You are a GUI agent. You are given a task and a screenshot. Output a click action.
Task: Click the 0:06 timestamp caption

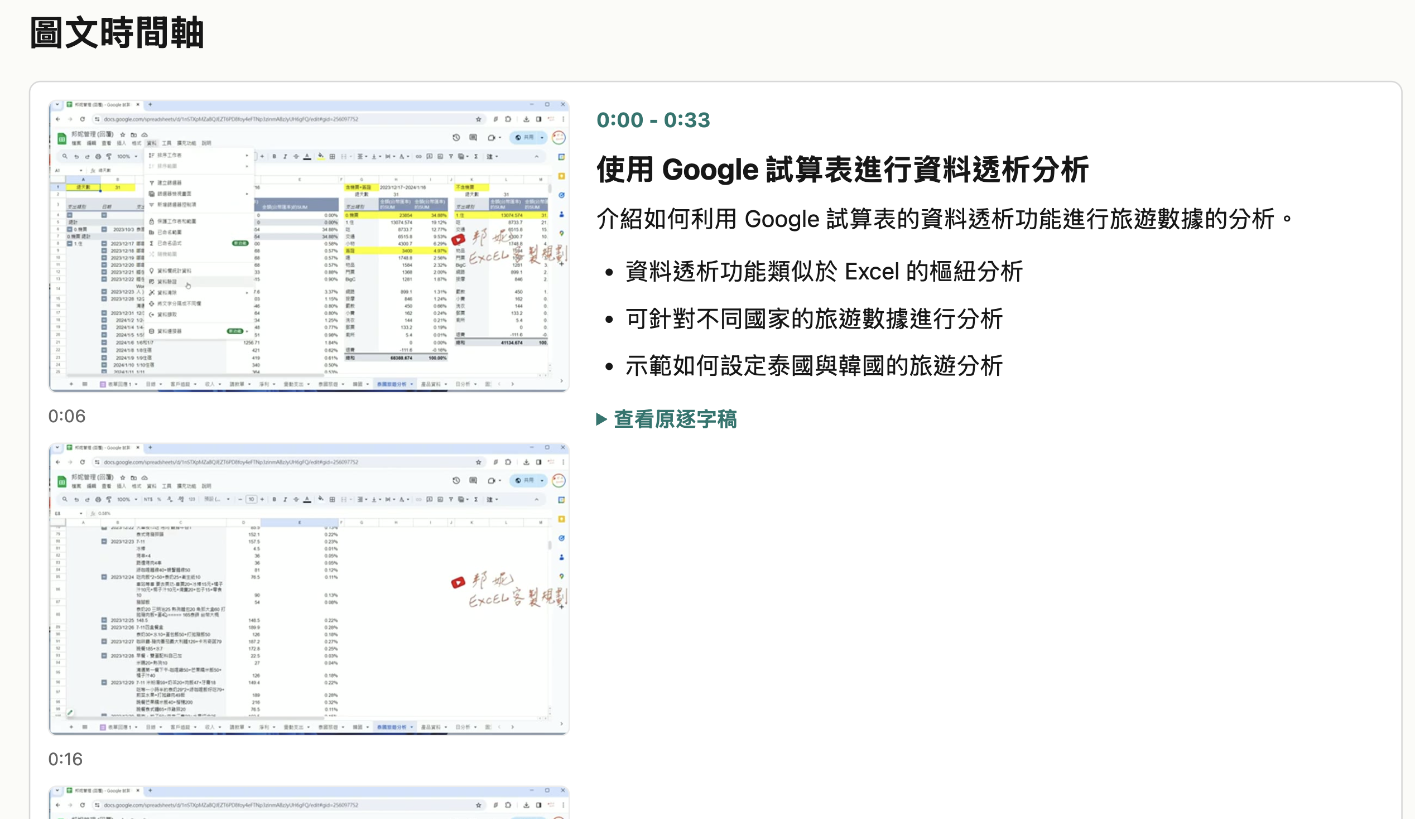click(67, 416)
